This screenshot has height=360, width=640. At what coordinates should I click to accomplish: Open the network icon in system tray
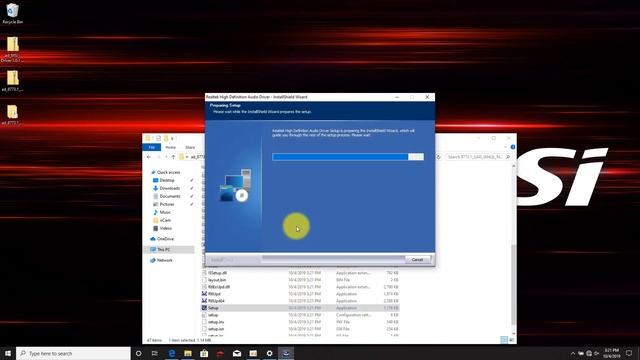[589, 353]
